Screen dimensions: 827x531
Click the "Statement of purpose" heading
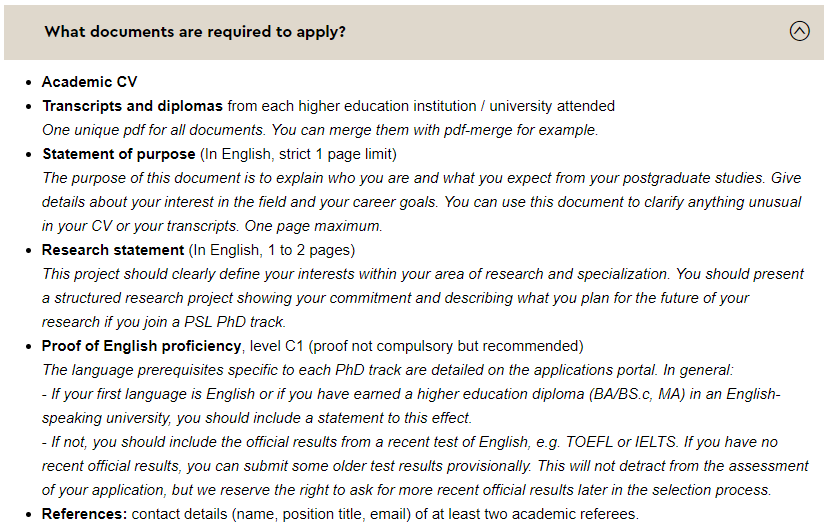[118, 154]
